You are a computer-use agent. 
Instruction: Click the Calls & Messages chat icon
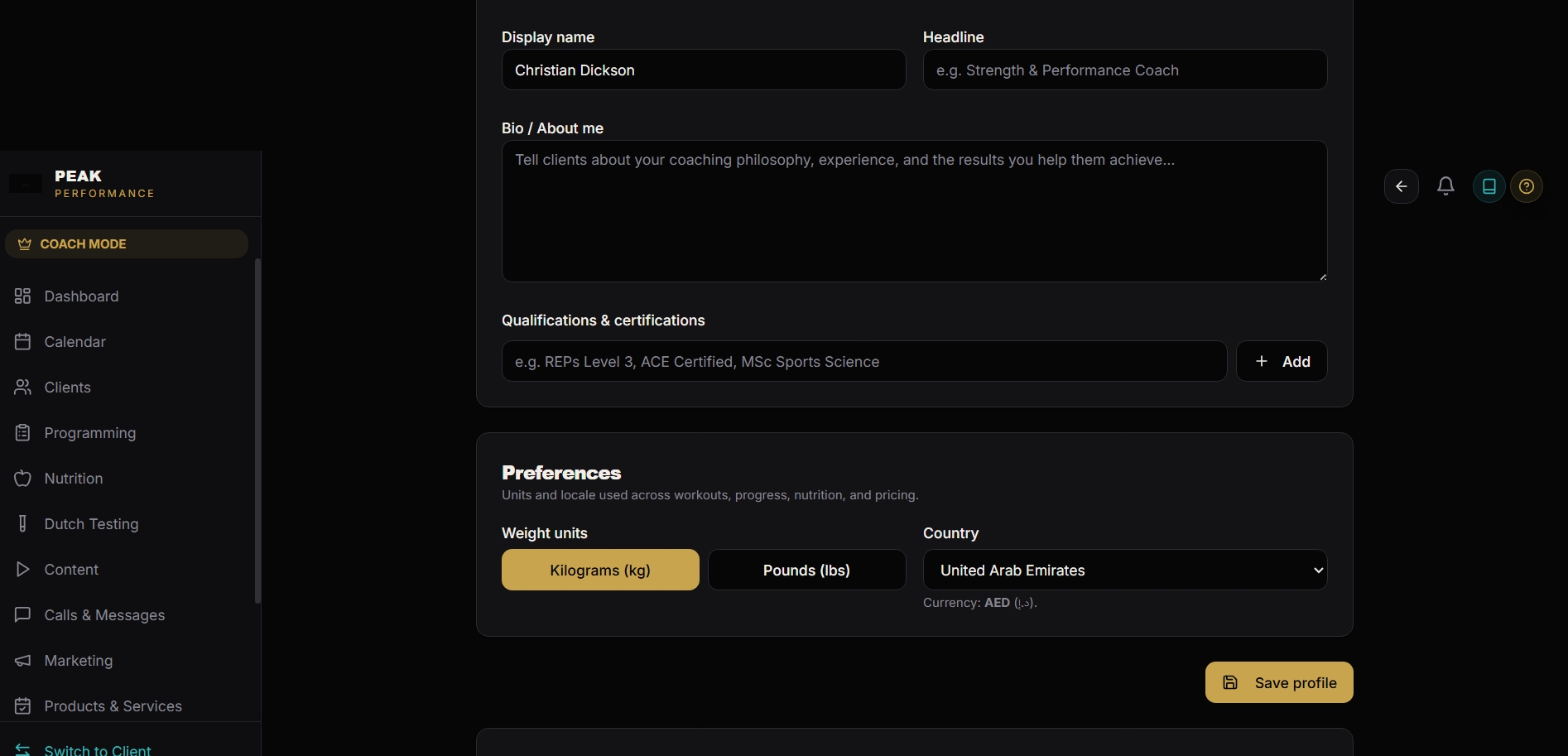click(22, 615)
